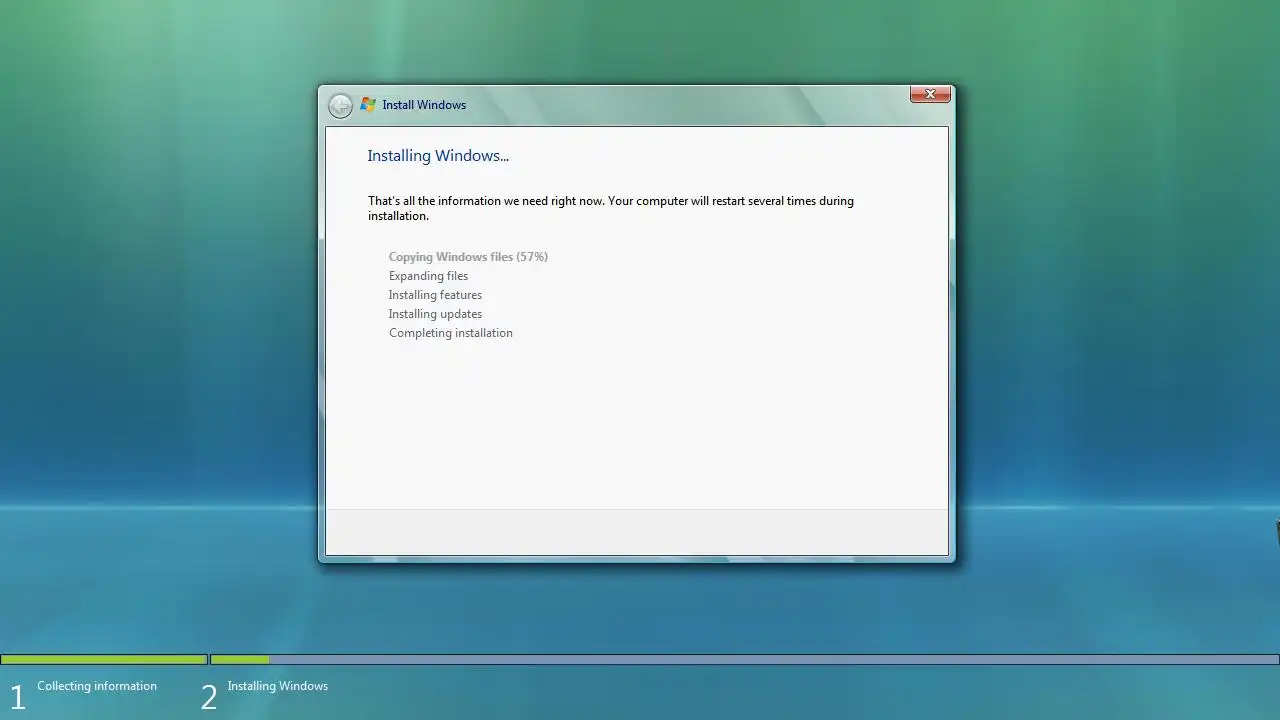Click the 'Installing Windows...' heading
Image resolution: width=1280 pixels, height=720 pixels.
(x=438, y=156)
